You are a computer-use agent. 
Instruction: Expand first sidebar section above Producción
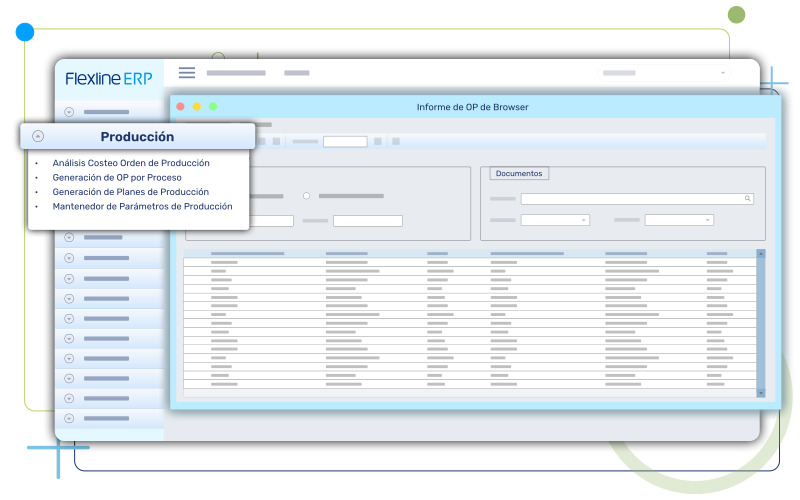(69, 112)
